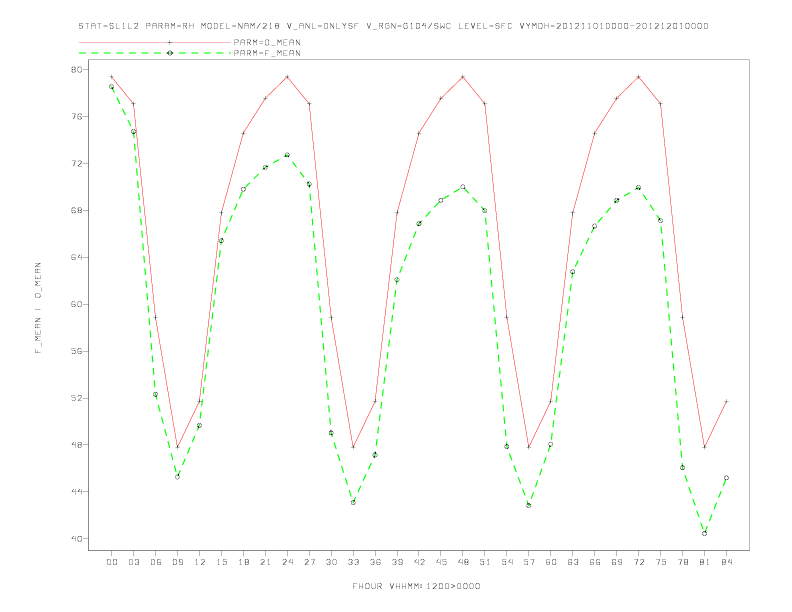
Task: Click x-axis tick label 18
Action: click(x=243, y=562)
